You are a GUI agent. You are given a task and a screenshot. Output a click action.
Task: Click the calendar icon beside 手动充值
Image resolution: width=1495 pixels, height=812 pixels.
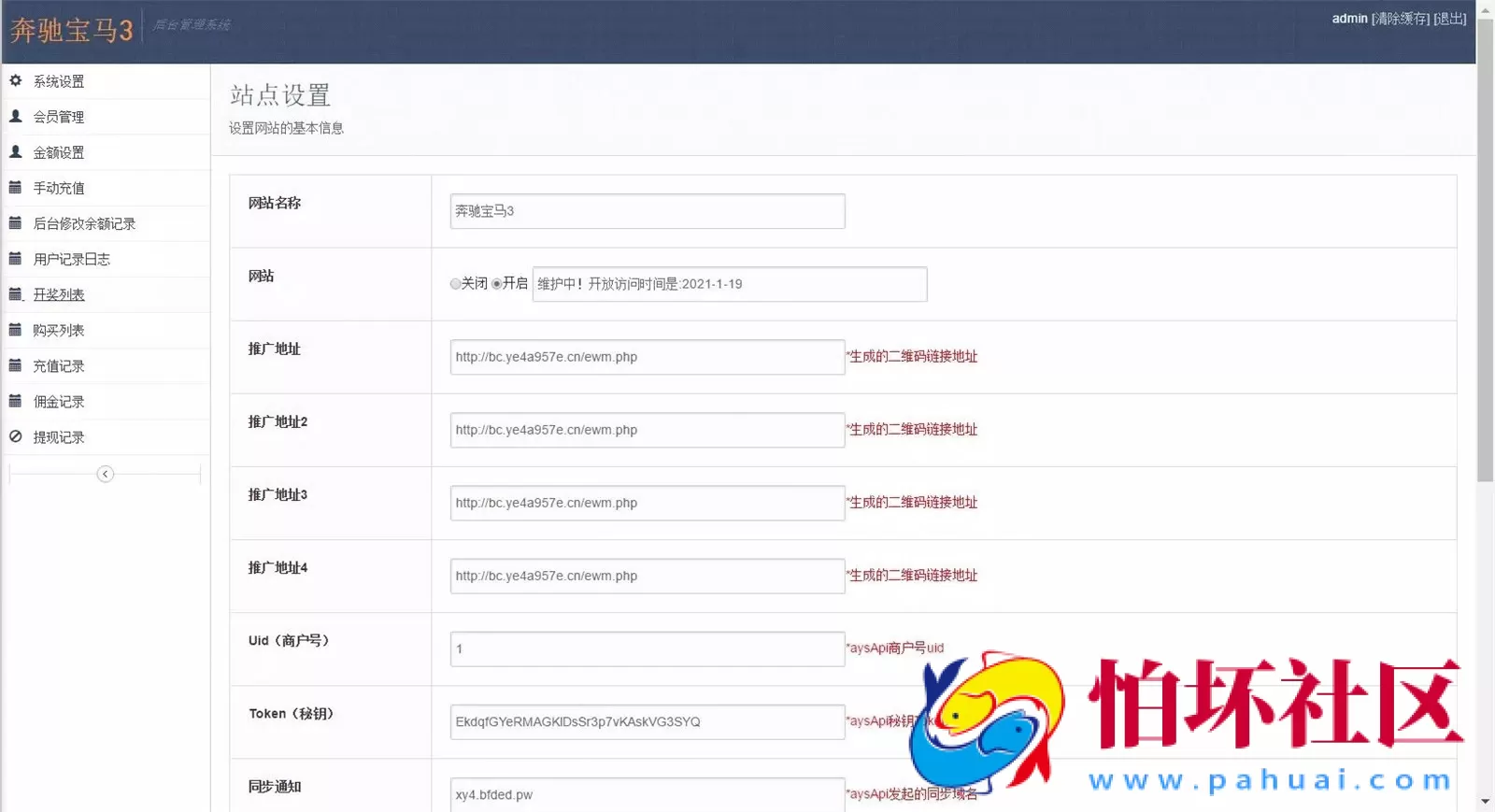tap(16, 188)
